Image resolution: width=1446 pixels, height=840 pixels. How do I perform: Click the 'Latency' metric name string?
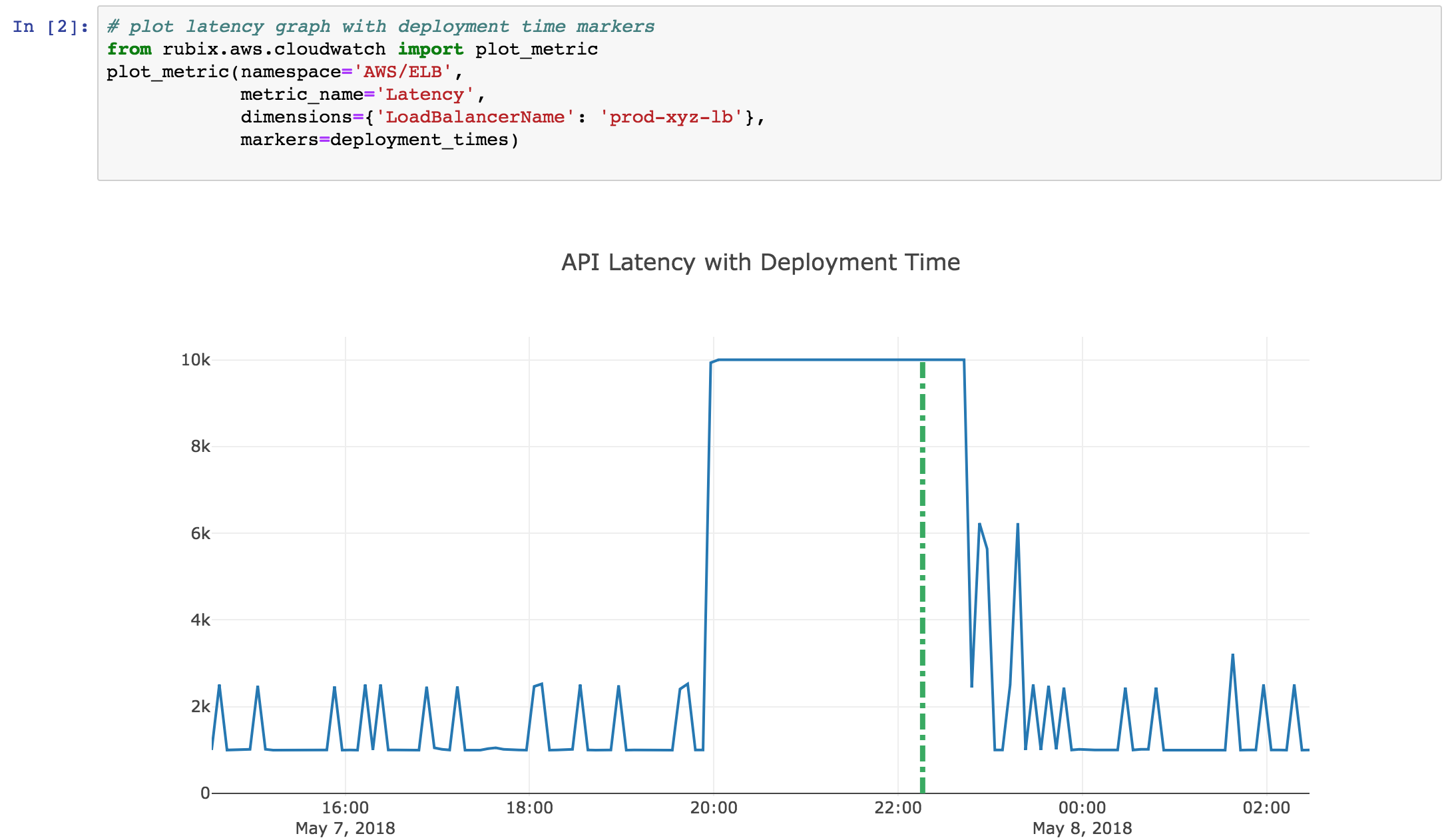point(425,95)
